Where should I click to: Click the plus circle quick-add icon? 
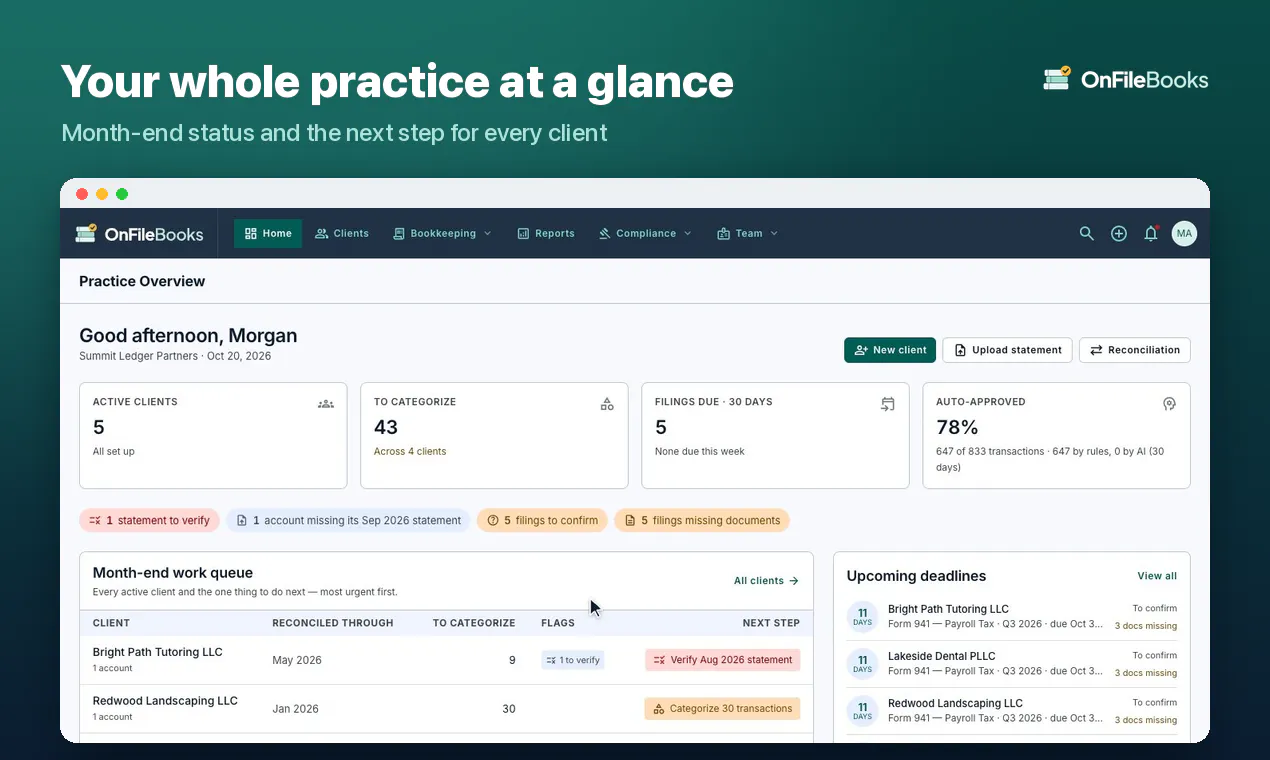tap(1119, 234)
